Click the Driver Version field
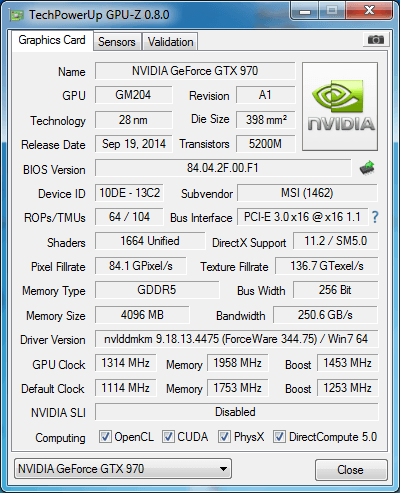The image size is (400, 493). (236, 339)
